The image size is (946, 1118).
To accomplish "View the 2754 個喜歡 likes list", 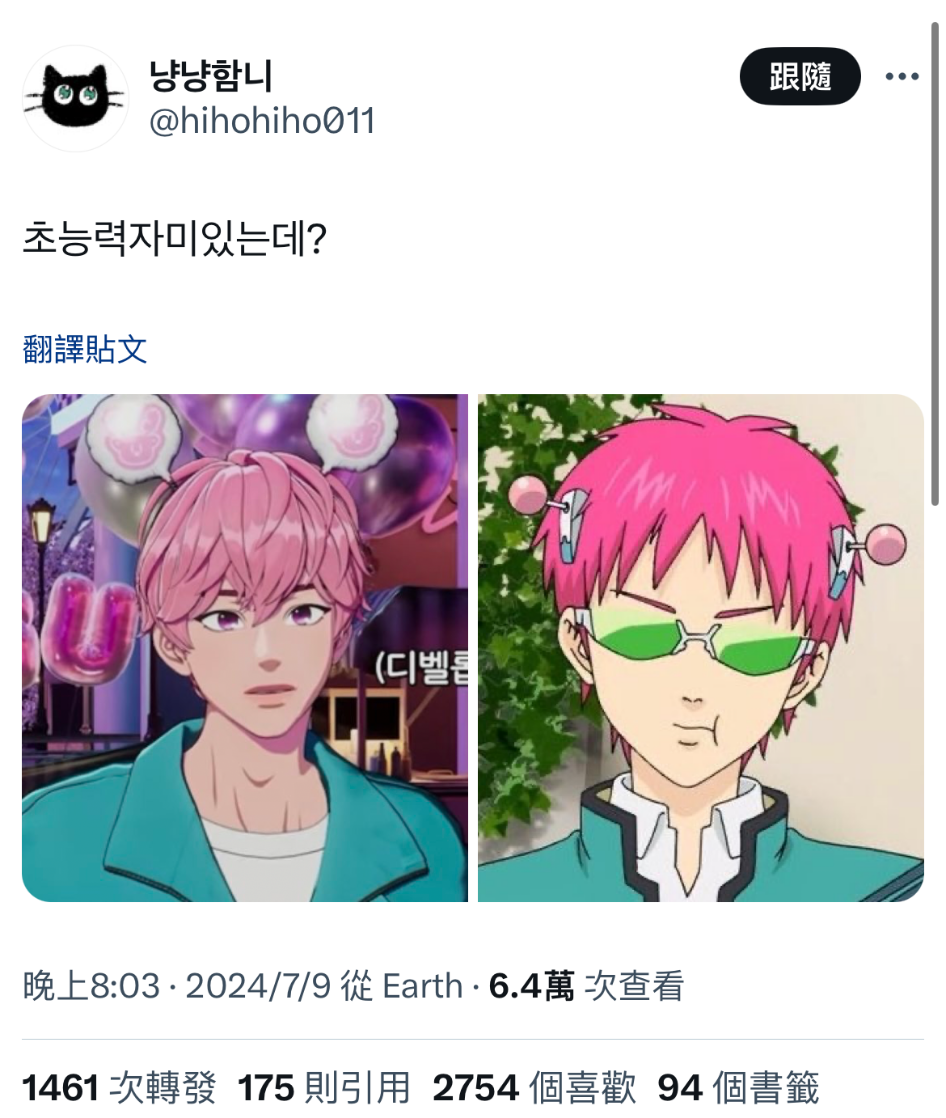I will (x=534, y=1088).
